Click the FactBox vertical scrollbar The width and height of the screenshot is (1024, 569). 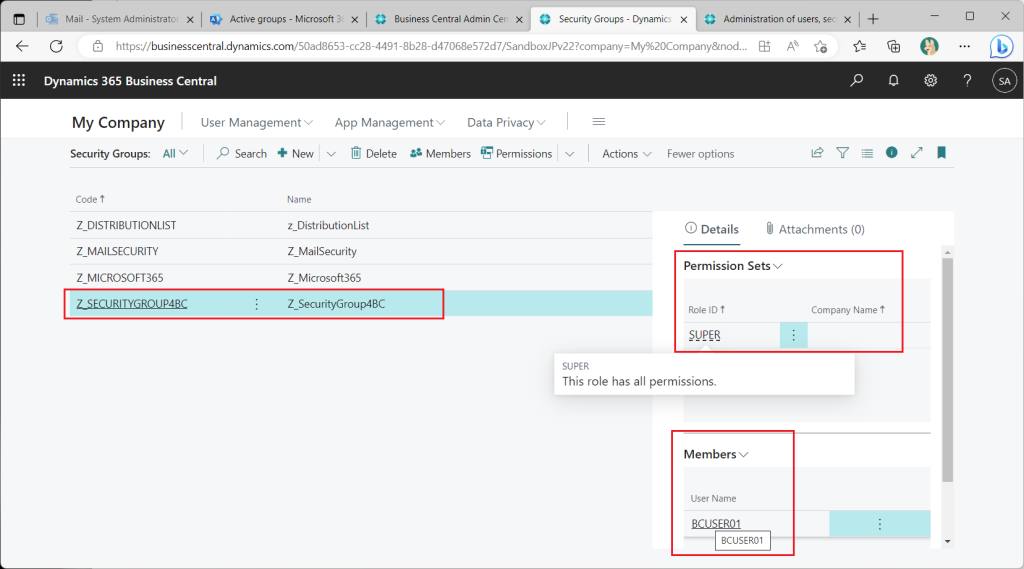(948, 370)
